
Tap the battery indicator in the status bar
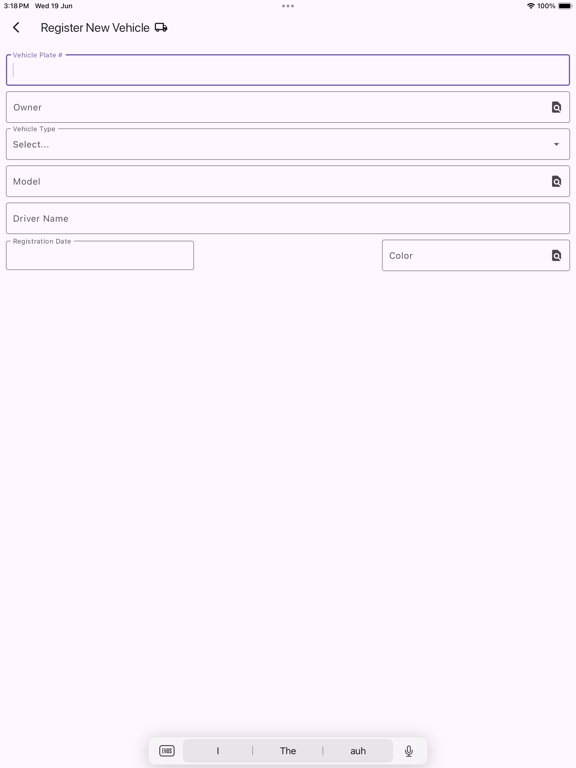pyautogui.click(x=565, y=6)
